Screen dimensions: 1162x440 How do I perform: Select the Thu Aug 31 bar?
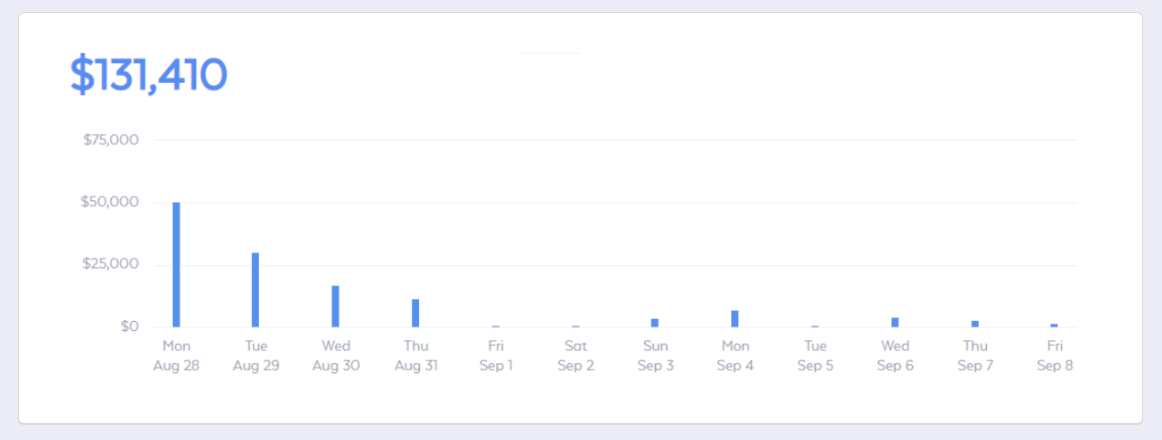click(416, 313)
